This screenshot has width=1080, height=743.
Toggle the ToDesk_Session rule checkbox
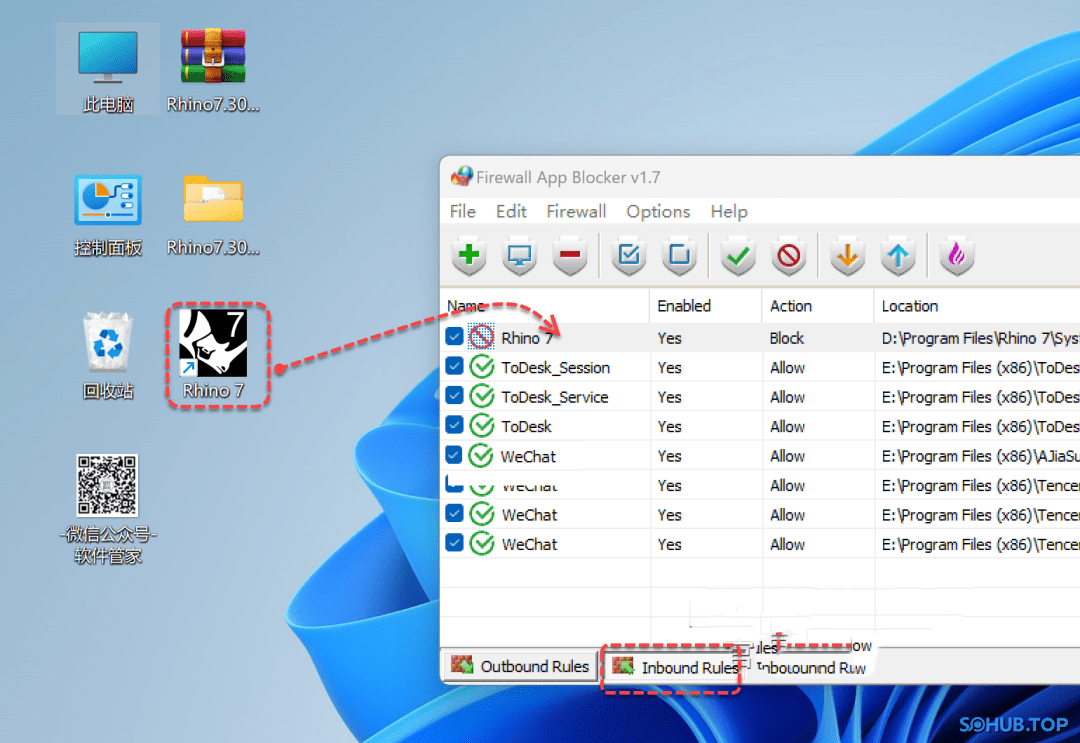pos(454,367)
